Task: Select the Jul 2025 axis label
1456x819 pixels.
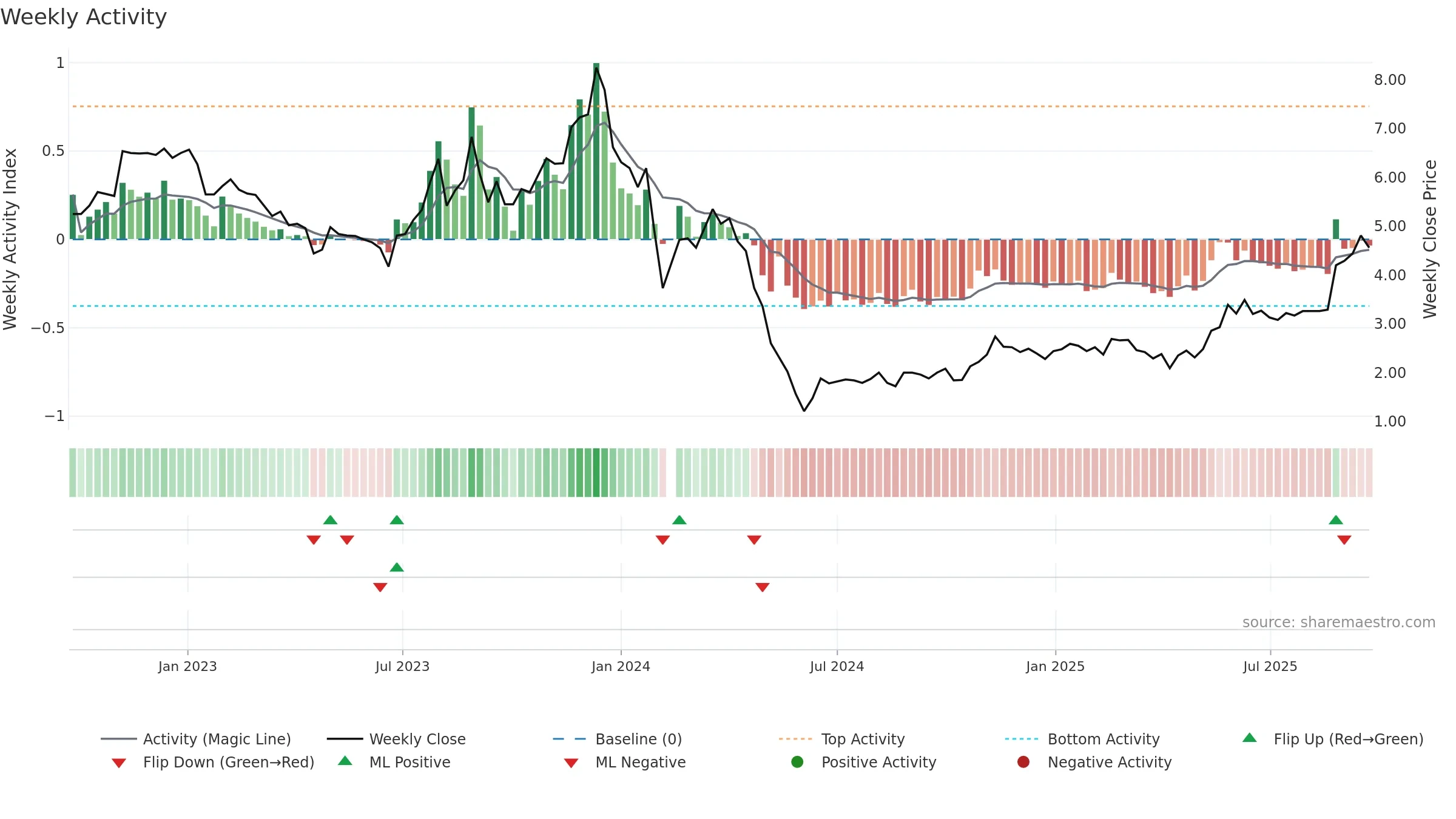Action: point(1270,666)
